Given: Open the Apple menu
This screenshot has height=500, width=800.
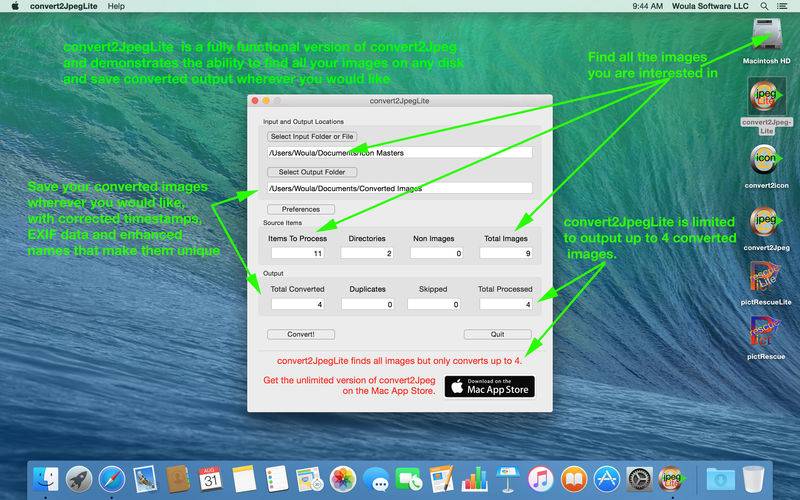Looking at the screenshot, I should [x=15, y=6].
